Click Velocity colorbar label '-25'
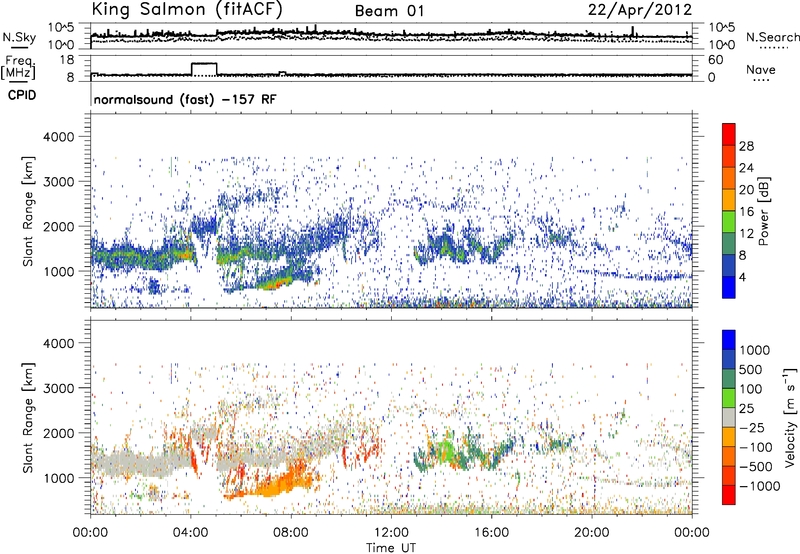800x554 pixels. [755, 427]
